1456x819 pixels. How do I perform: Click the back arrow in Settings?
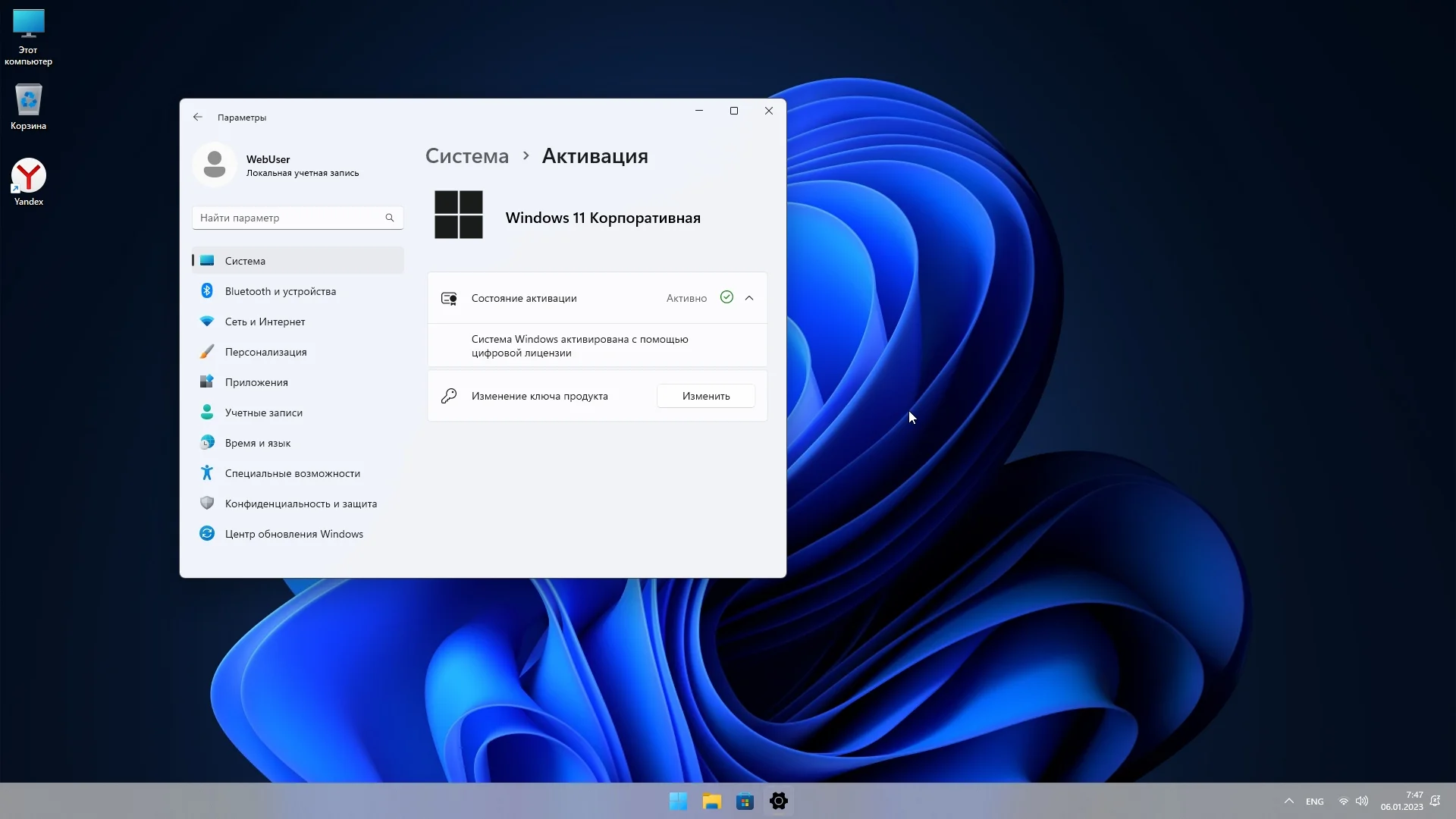click(x=198, y=117)
